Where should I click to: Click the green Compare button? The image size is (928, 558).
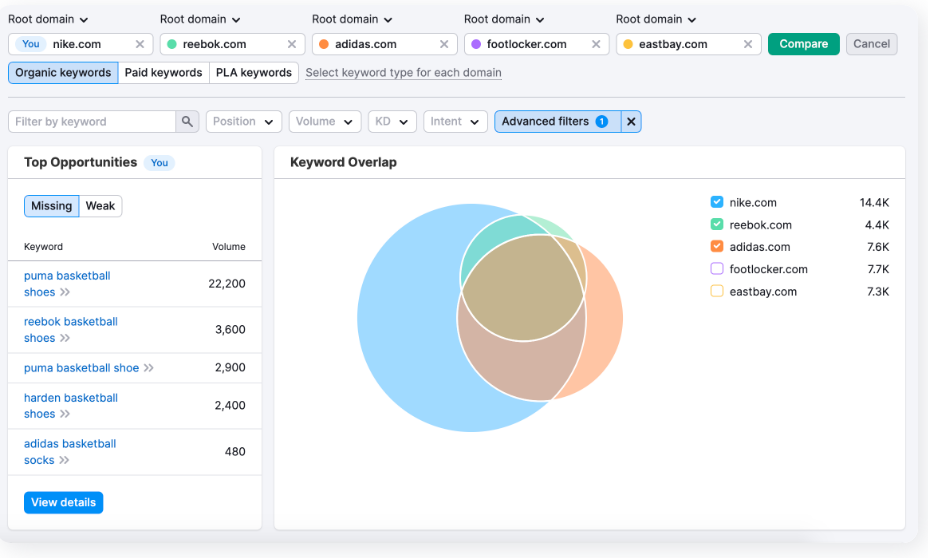(x=803, y=44)
